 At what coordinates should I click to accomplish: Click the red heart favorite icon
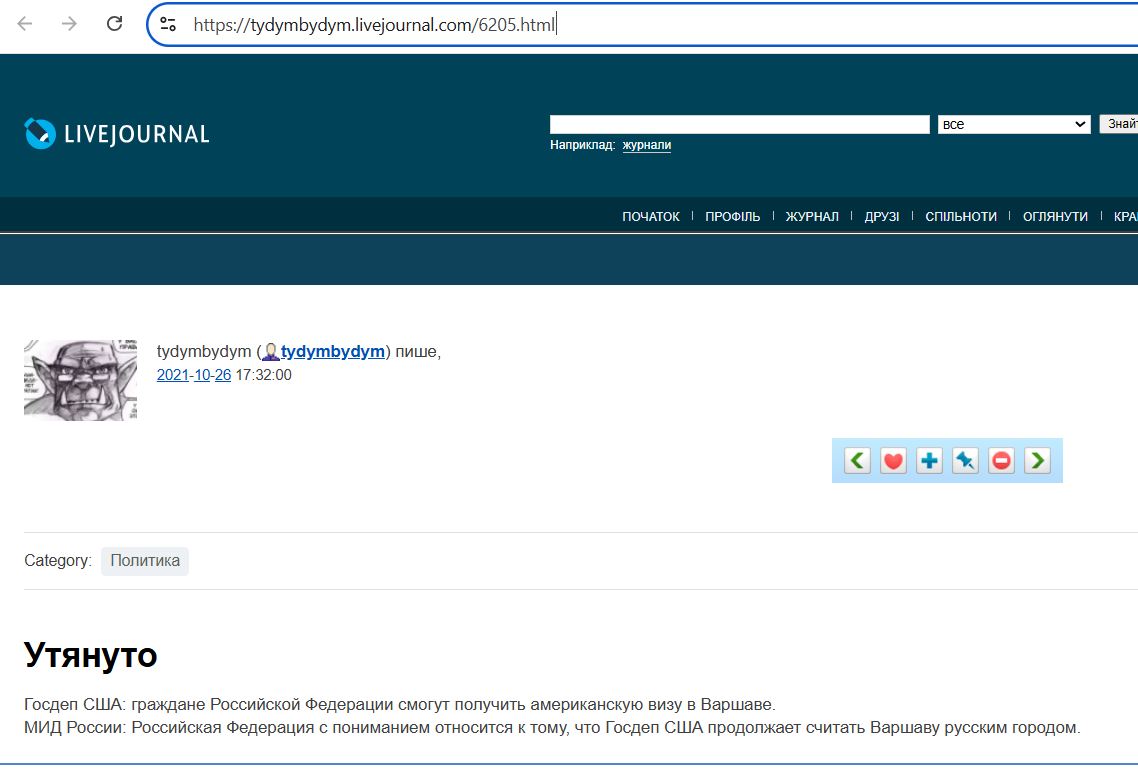[893, 461]
